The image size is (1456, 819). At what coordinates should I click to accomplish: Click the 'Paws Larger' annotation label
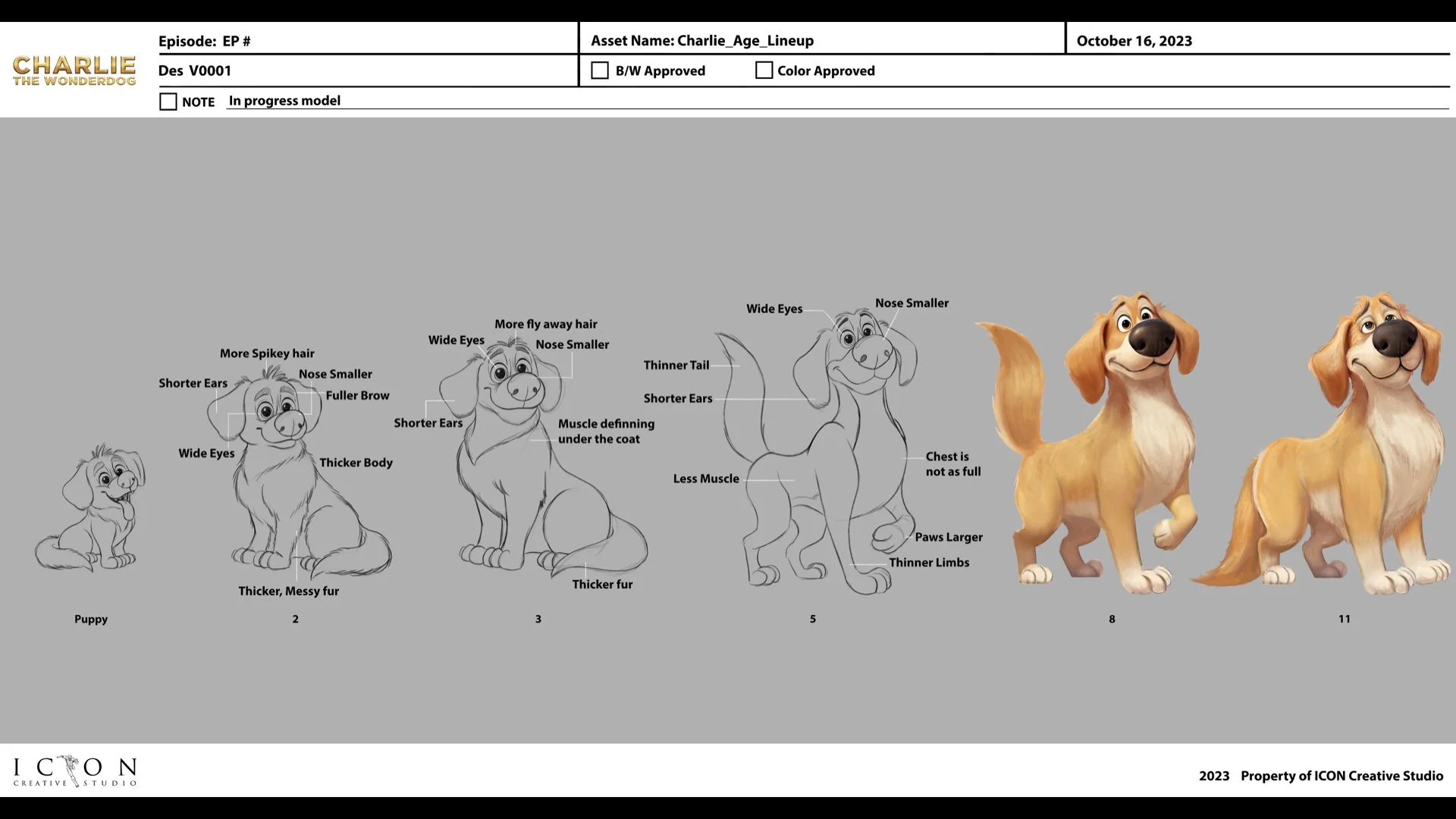948,537
